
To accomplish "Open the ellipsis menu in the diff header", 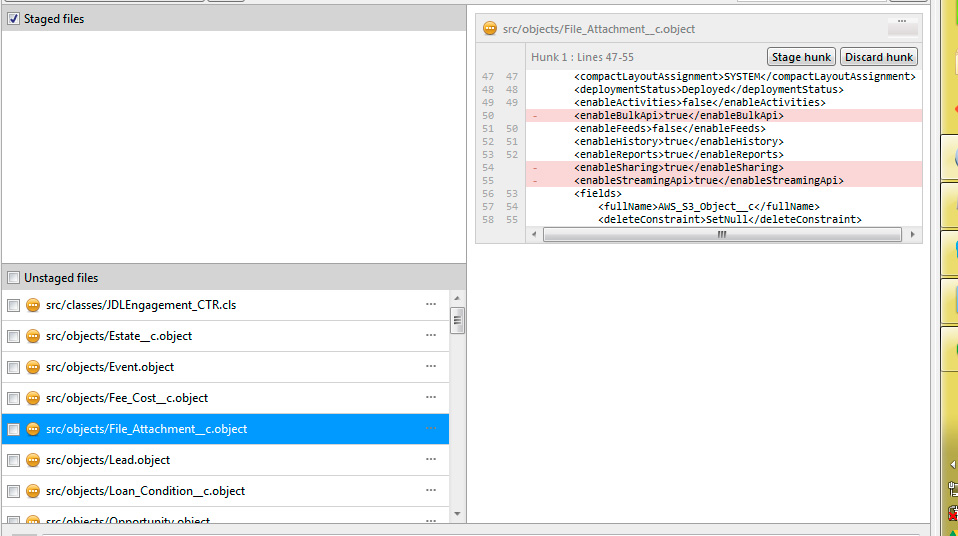I will [902, 22].
